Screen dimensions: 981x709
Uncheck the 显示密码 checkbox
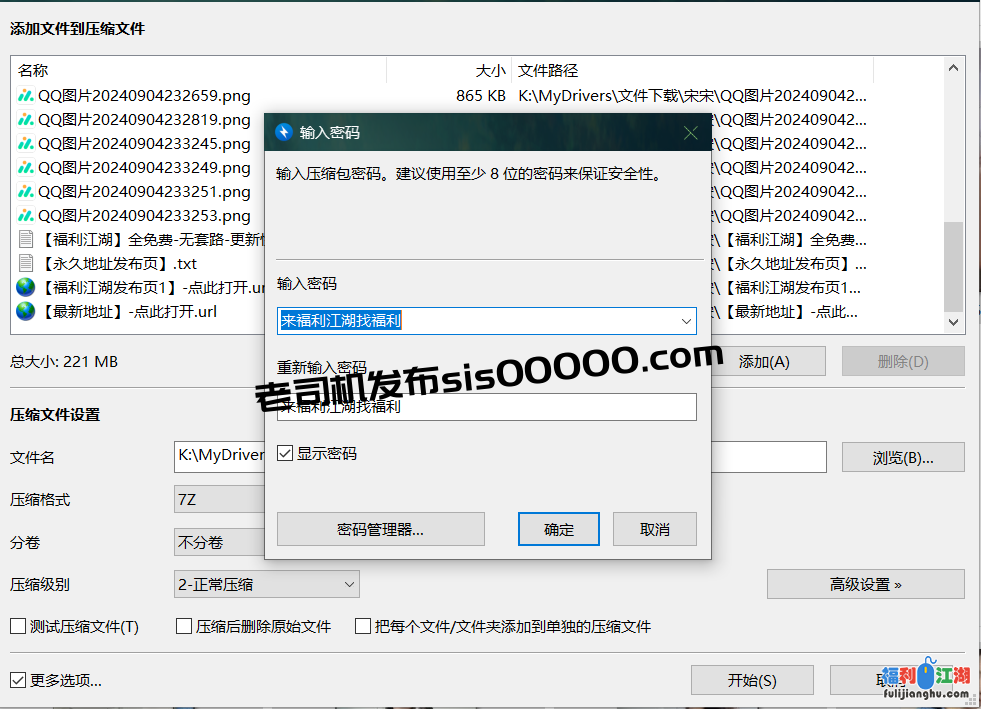click(x=285, y=453)
